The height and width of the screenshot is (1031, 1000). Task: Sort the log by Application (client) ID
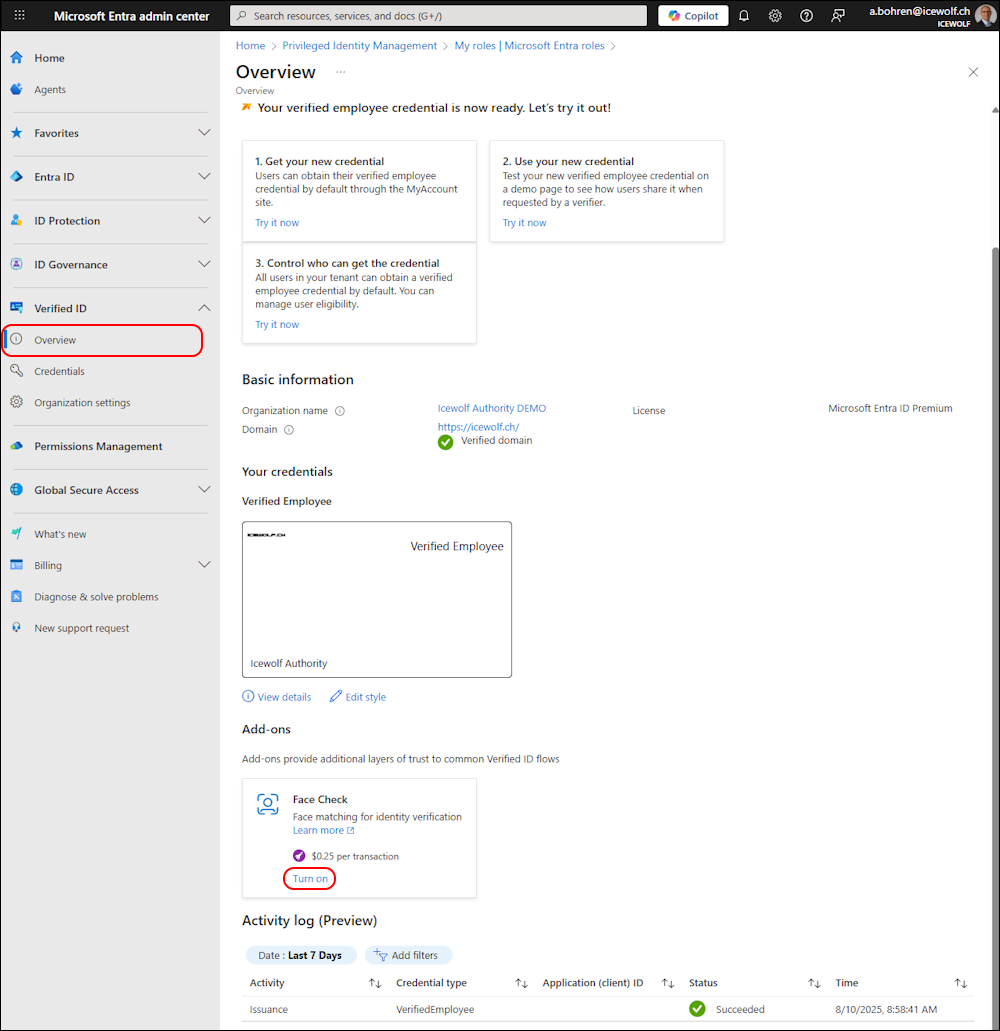click(x=668, y=983)
